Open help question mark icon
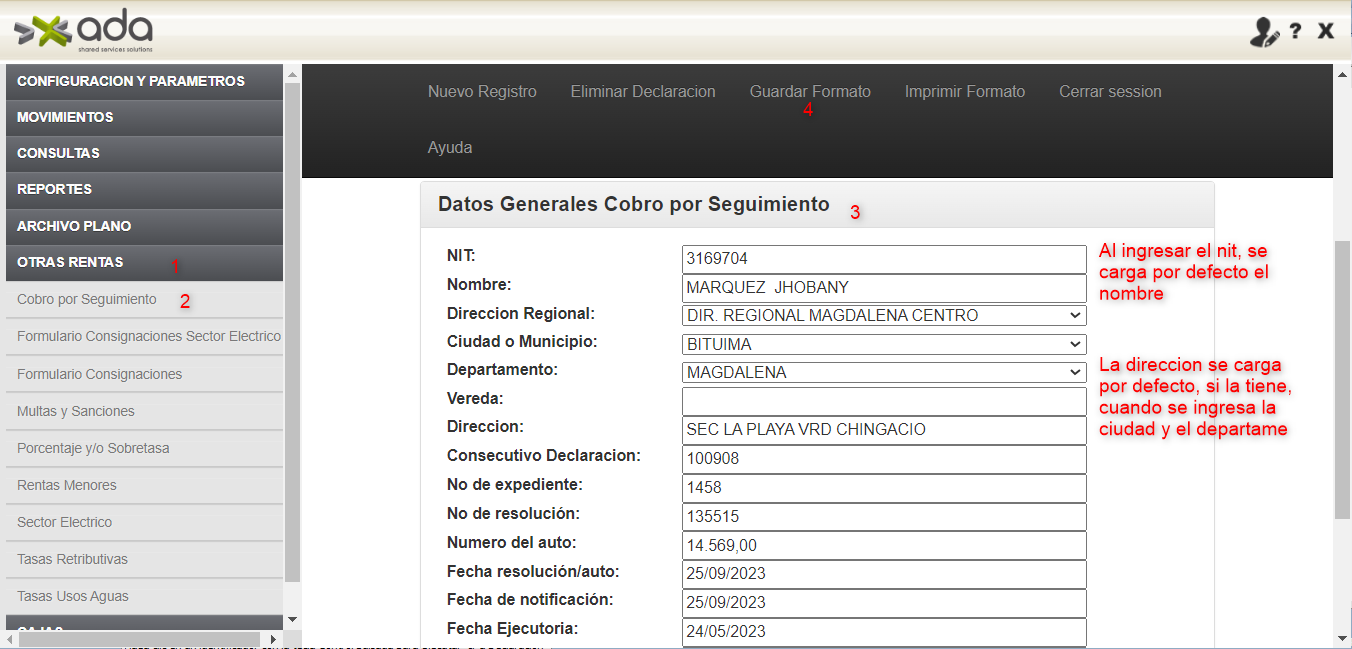Viewport: 1352px width, 649px height. (1295, 31)
